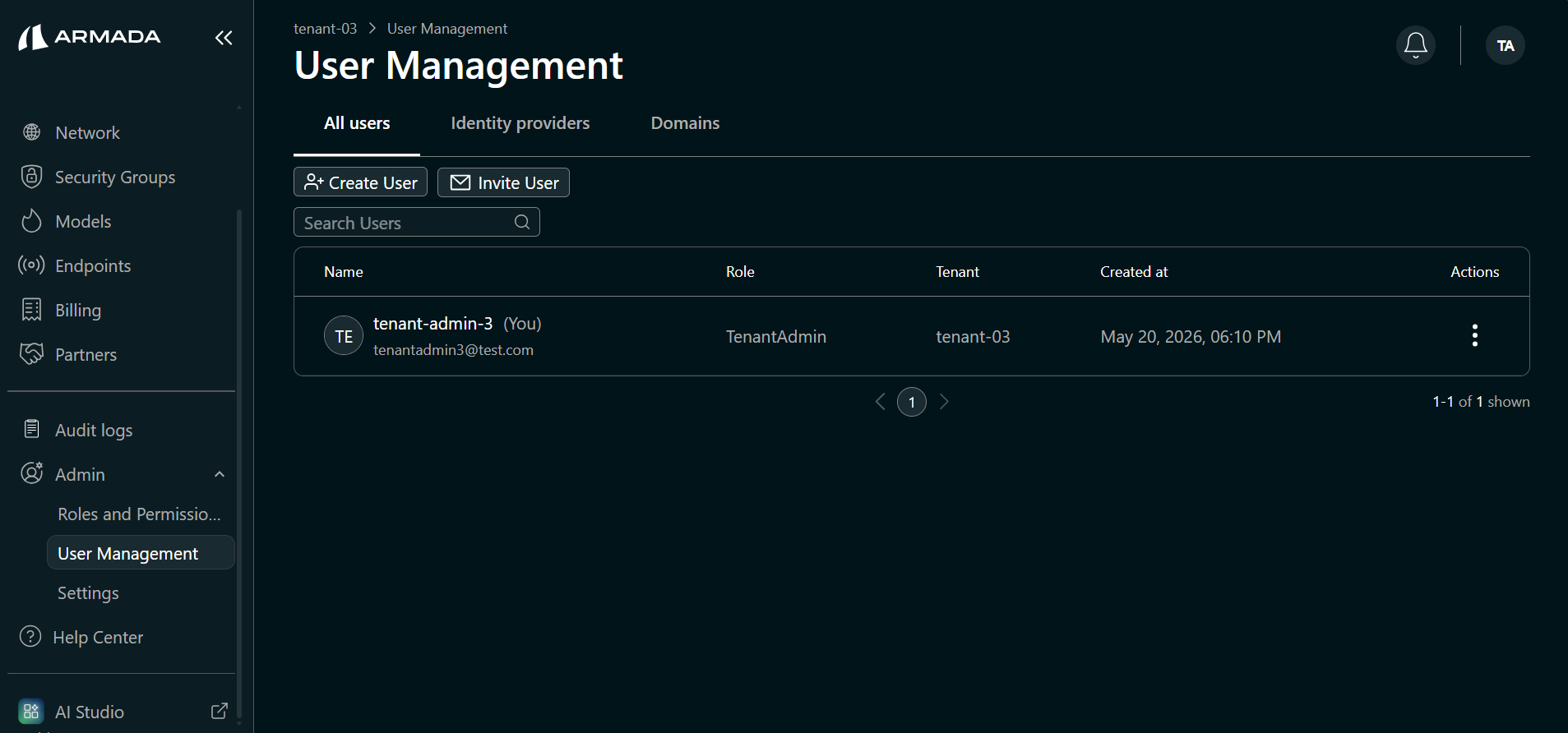1568x733 pixels.
Task: Go to next page arrow
Action: [944, 402]
